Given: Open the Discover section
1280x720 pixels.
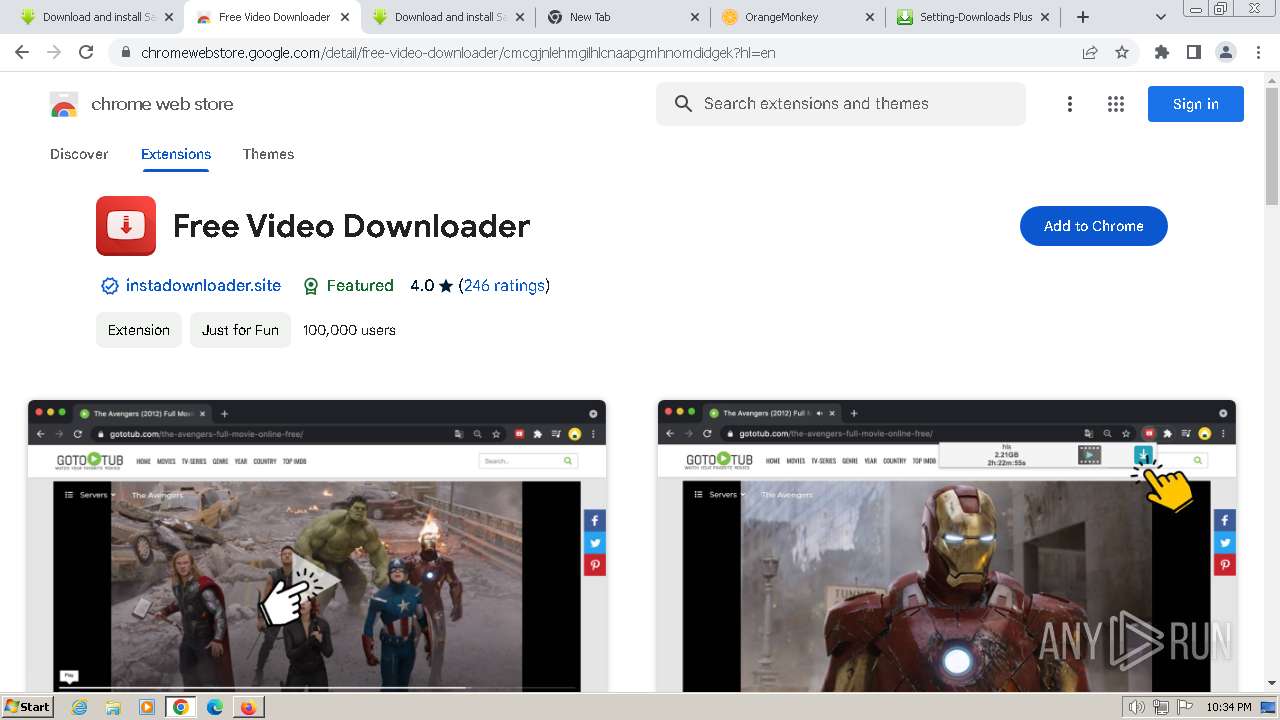Looking at the screenshot, I should [79, 154].
